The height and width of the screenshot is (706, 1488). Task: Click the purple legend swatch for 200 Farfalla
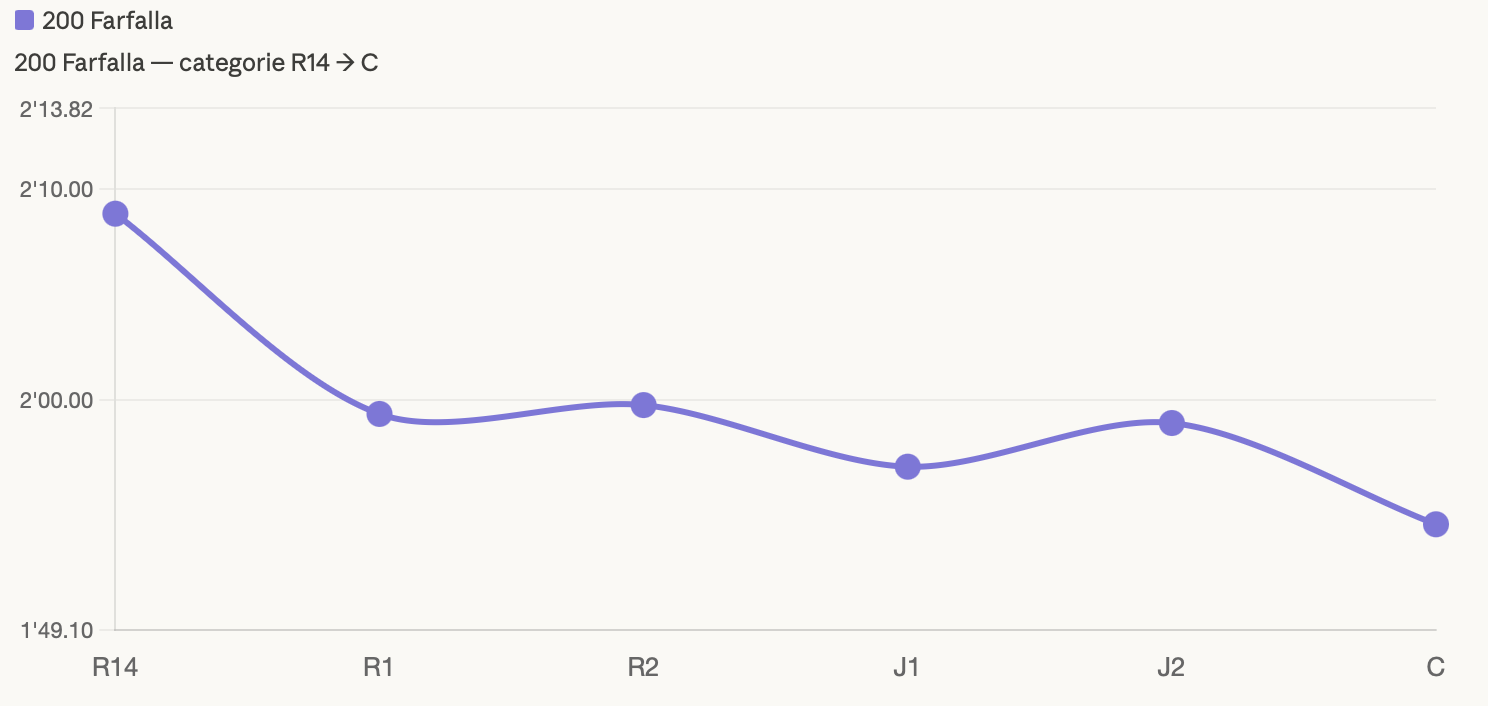point(25,20)
